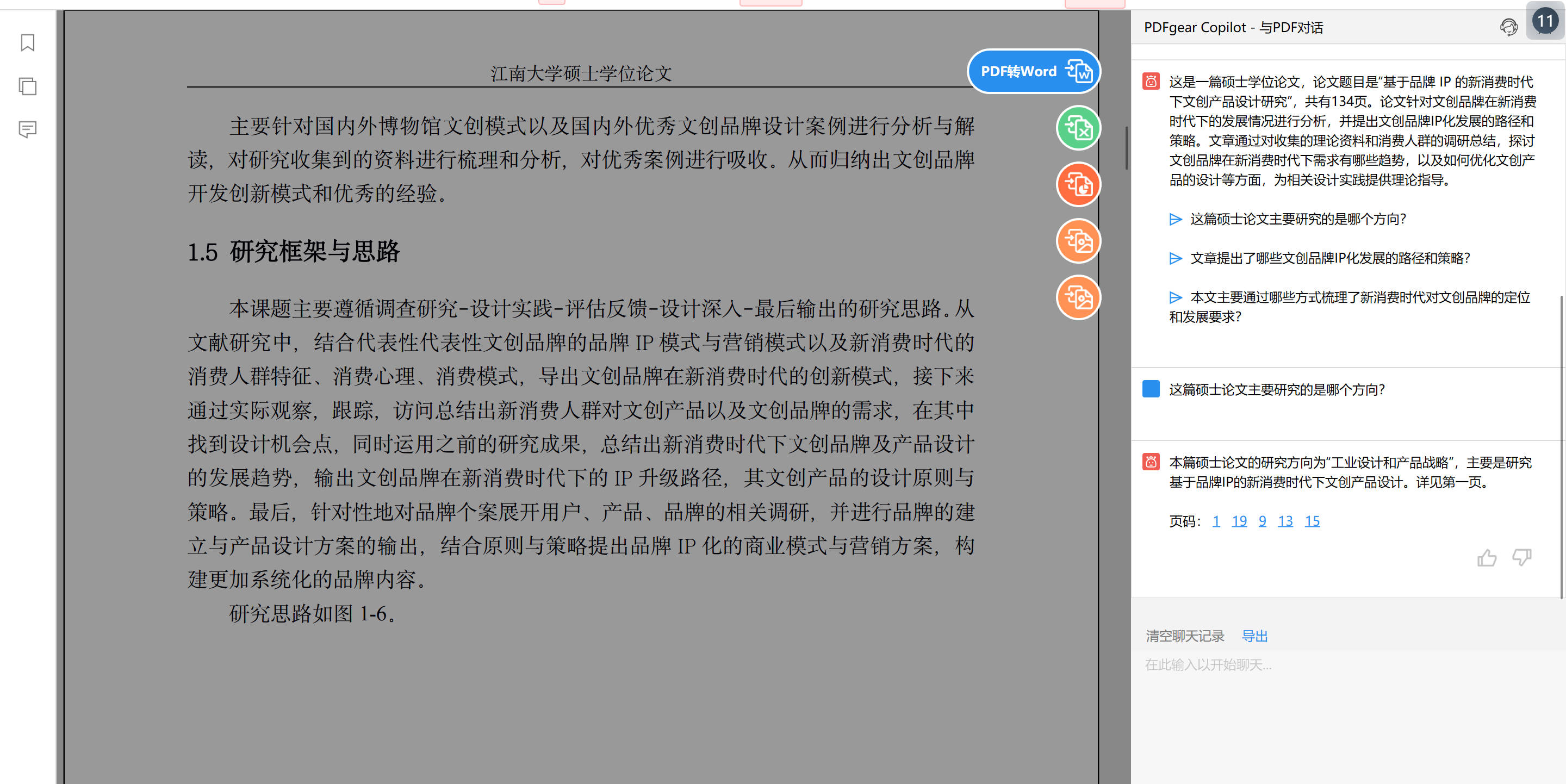
Task: Click the PDF转Word conversion button
Action: (1033, 71)
